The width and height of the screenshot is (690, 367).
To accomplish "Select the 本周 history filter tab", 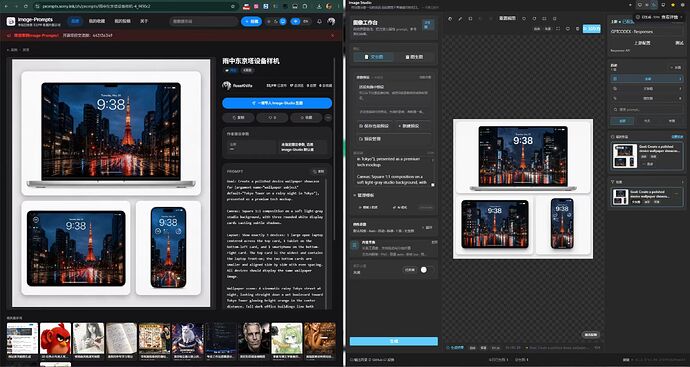I will coord(672,121).
